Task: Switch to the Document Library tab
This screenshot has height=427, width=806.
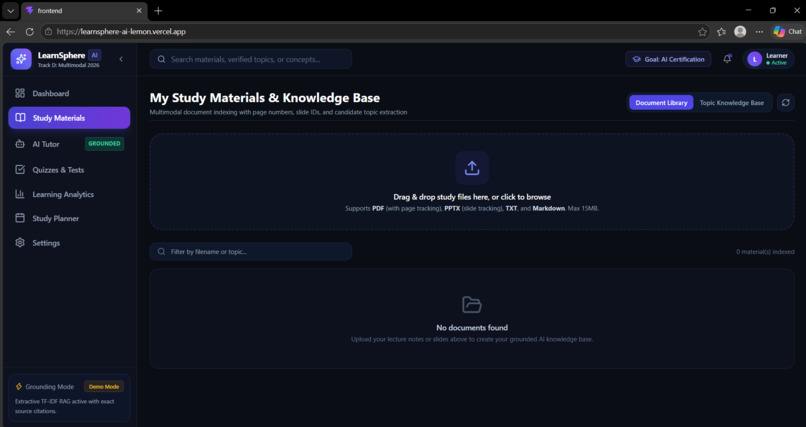Action: click(661, 103)
